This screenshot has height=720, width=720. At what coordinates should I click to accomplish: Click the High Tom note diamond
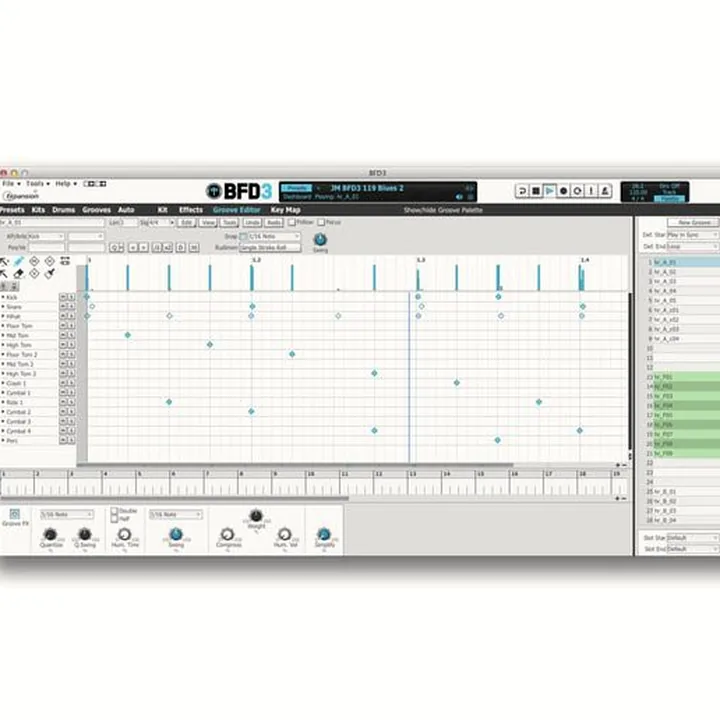[x=210, y=344]
